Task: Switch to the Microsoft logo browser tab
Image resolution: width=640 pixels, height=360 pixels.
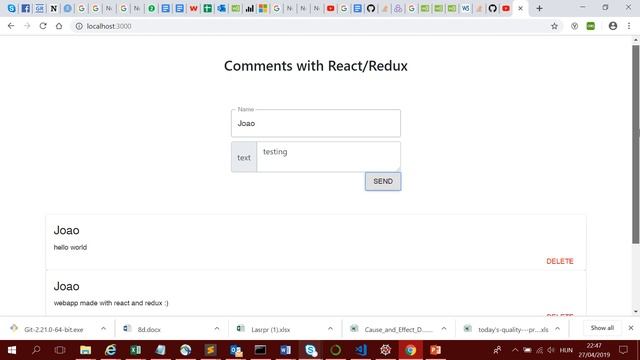Action: [x=263, y=8]
